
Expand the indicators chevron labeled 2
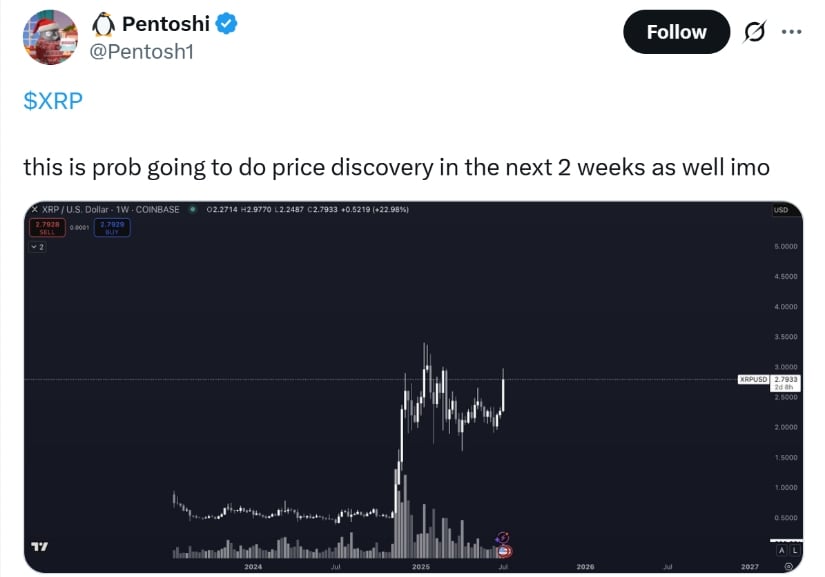click(37, 247)
